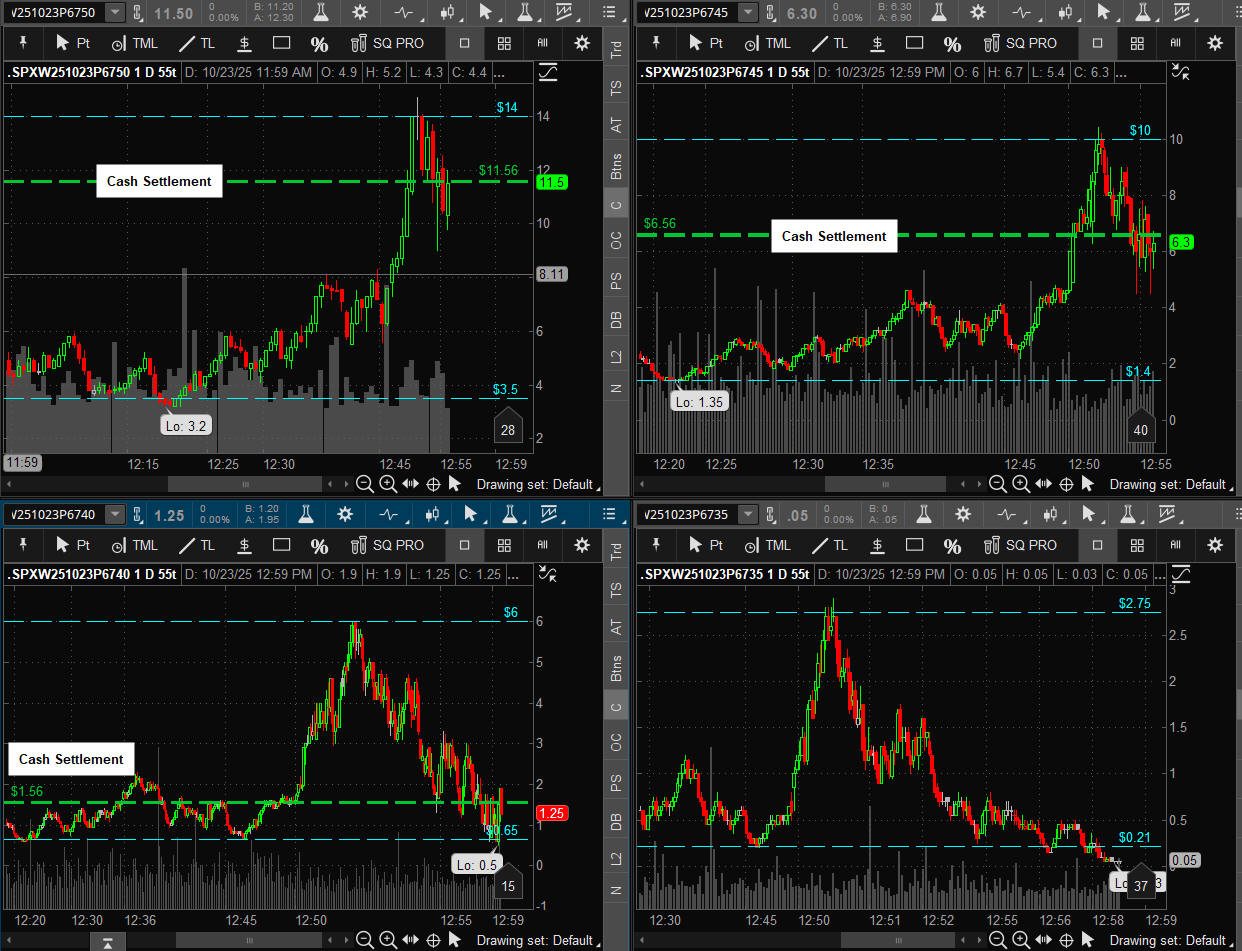This screenshot has height=951, width=1242.
Task: Click price level tool in bottom-right chart
Action: point(877,545)
